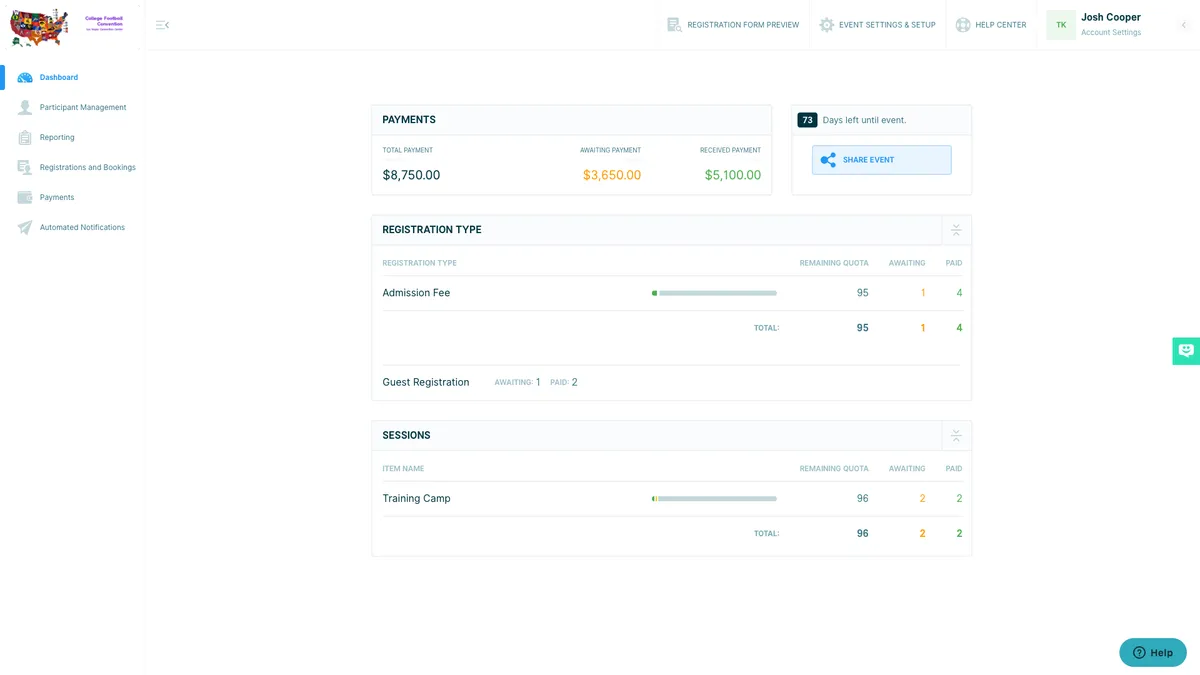This screenshot has width=1200, height=675.
Task: Click the Guest Registration label
Action: (426, 382)
